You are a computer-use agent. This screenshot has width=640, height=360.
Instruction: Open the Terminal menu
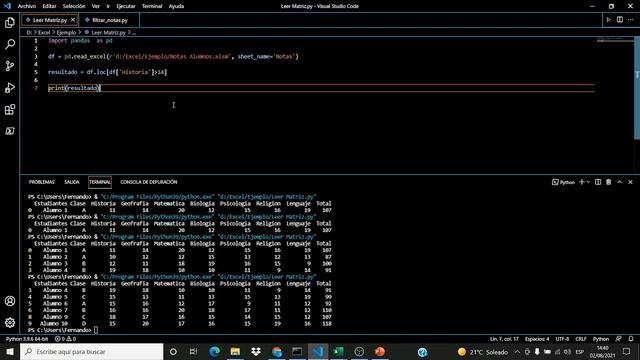coord(152,6)
